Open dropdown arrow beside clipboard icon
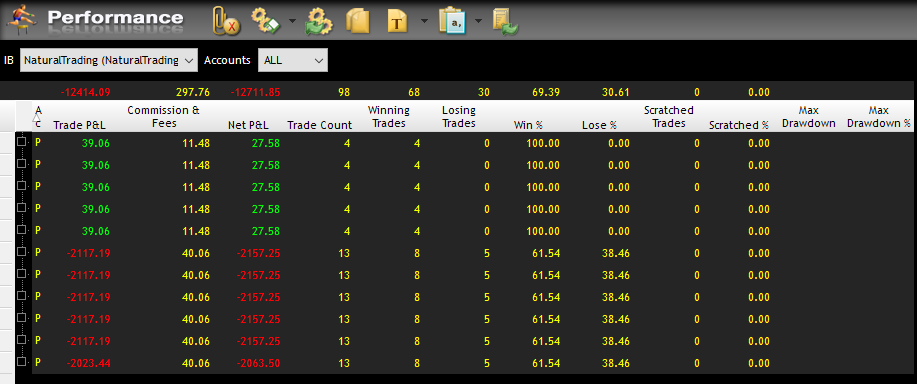This screenshot has width=917, height=384. coord(478,21)
